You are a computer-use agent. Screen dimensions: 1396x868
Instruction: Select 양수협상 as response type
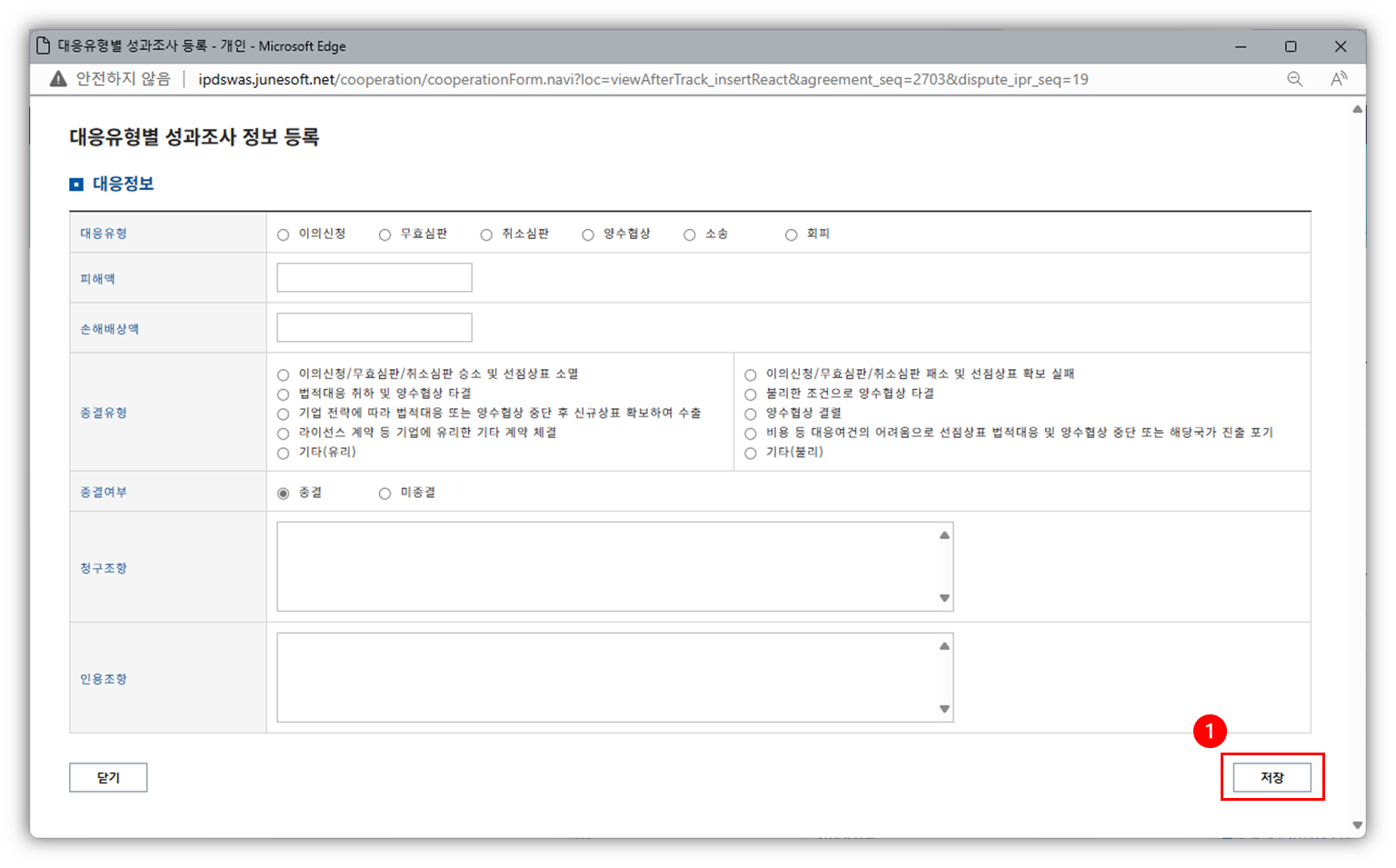coord(588,234)
